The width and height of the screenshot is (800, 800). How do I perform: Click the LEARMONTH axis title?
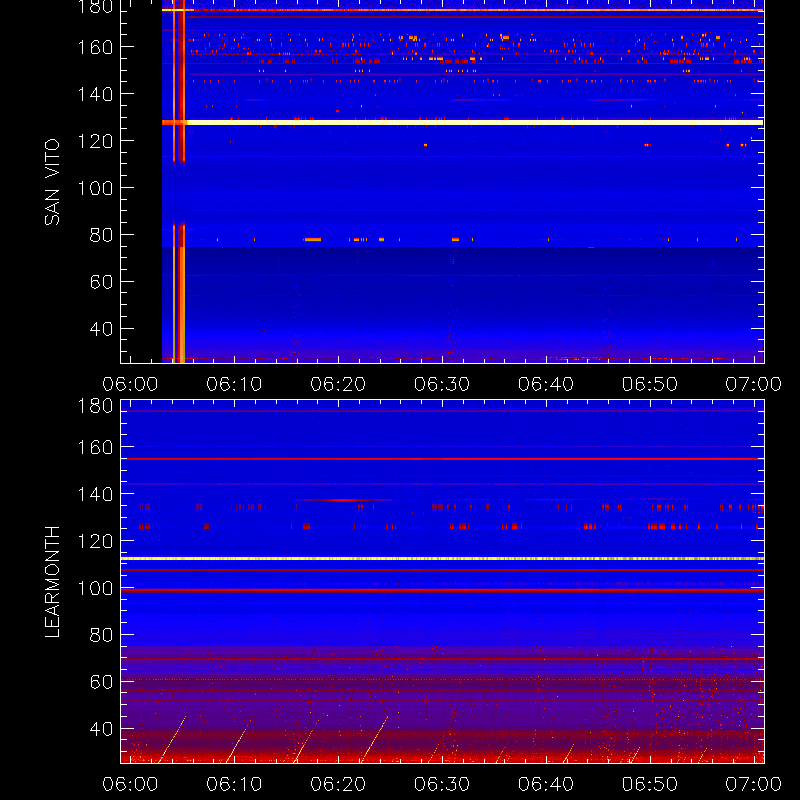tap(52, 582)
